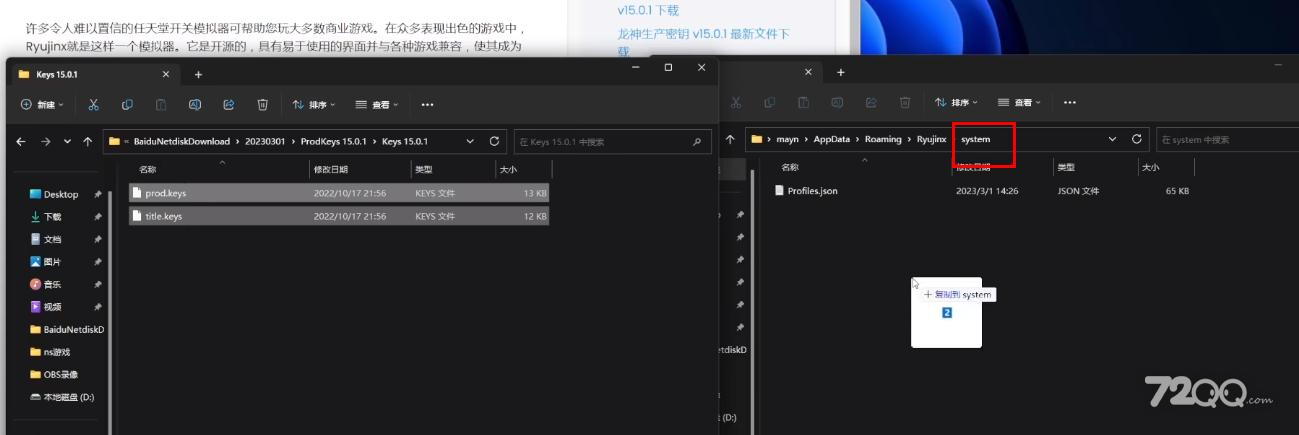Go up one level in system window
The image size is (1299, 435).
[730, 139]
